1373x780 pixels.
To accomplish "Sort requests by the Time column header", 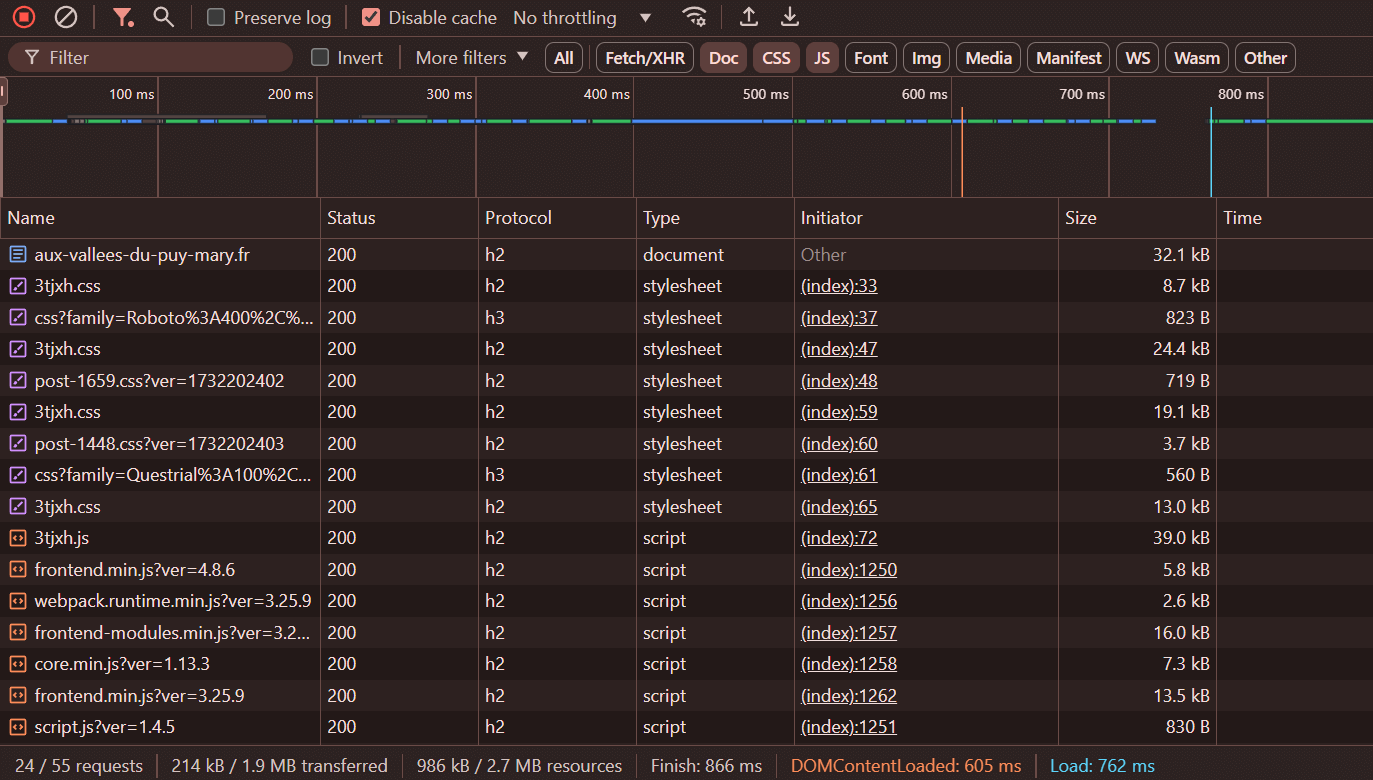I will (x=1295, y=218).
